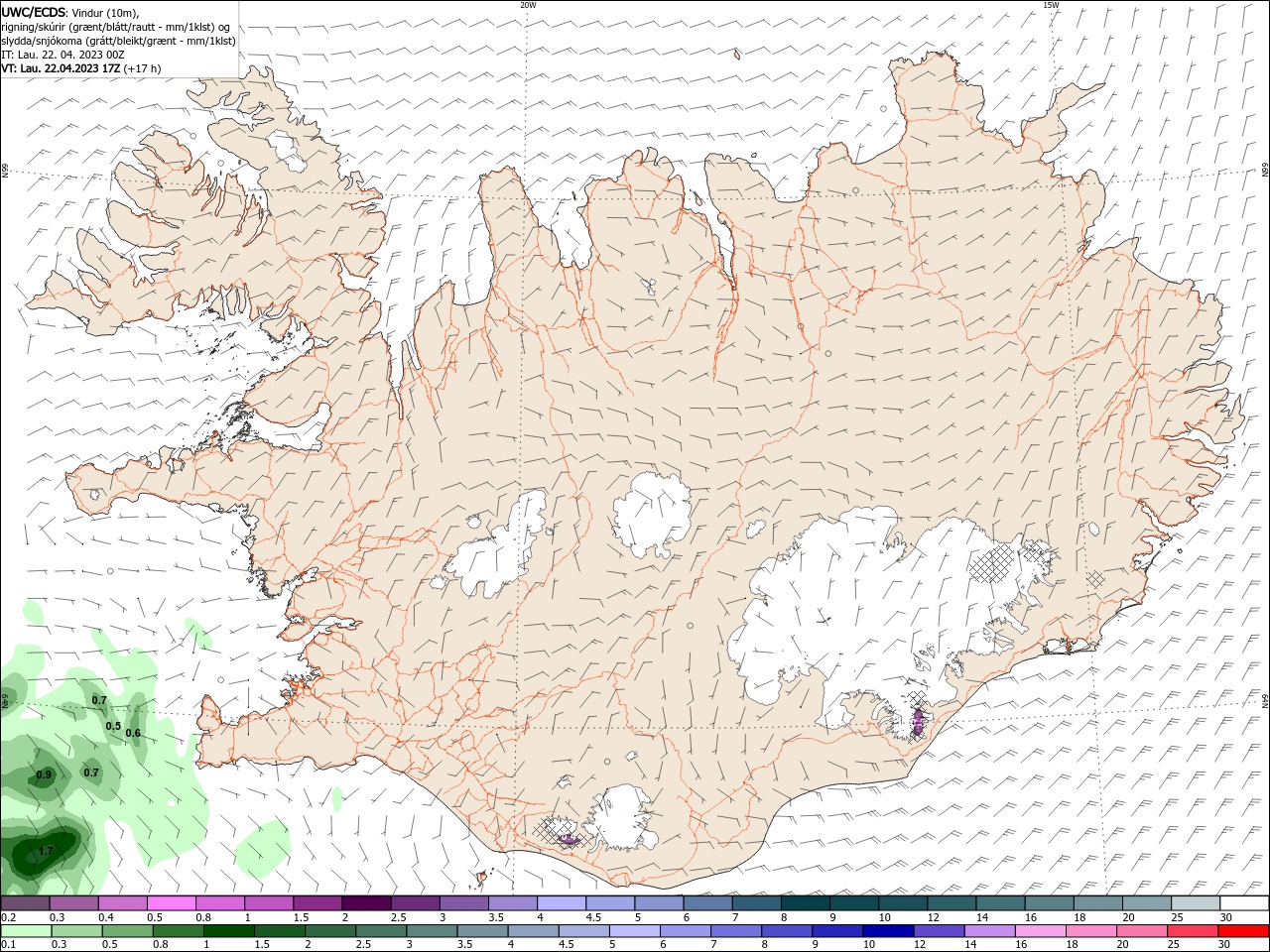
Task: Click the 'rigning/skúrir' legend description line
Action: tap(114, 27)
